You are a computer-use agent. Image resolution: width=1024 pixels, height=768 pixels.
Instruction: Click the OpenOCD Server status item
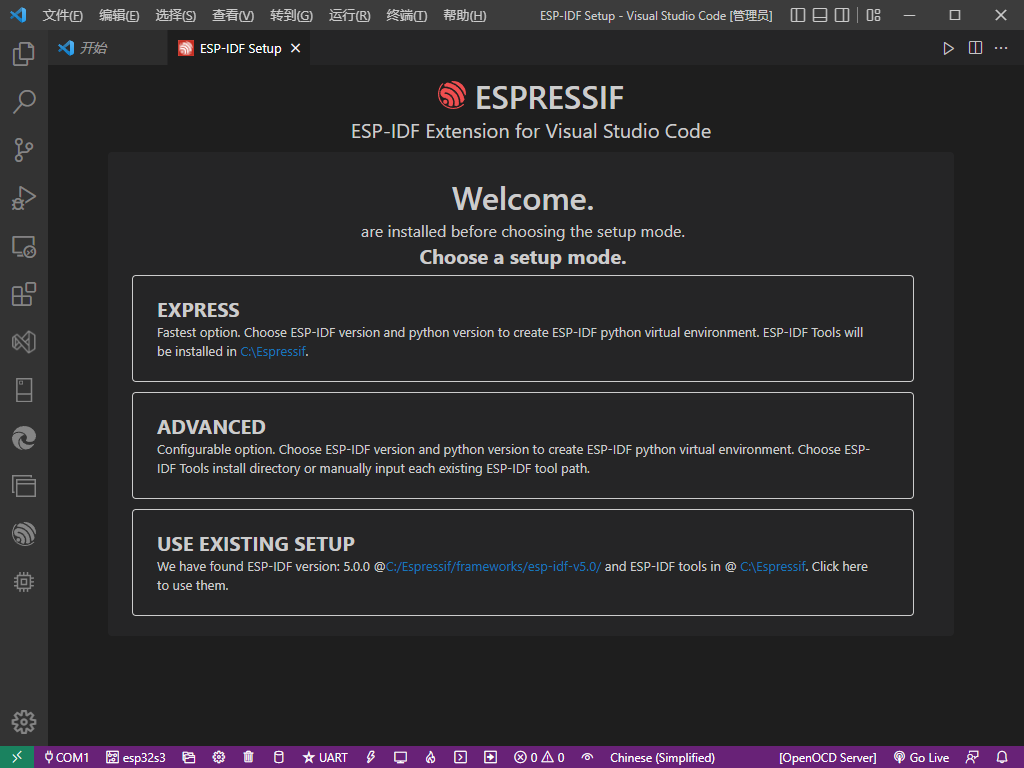coord(827,758)
